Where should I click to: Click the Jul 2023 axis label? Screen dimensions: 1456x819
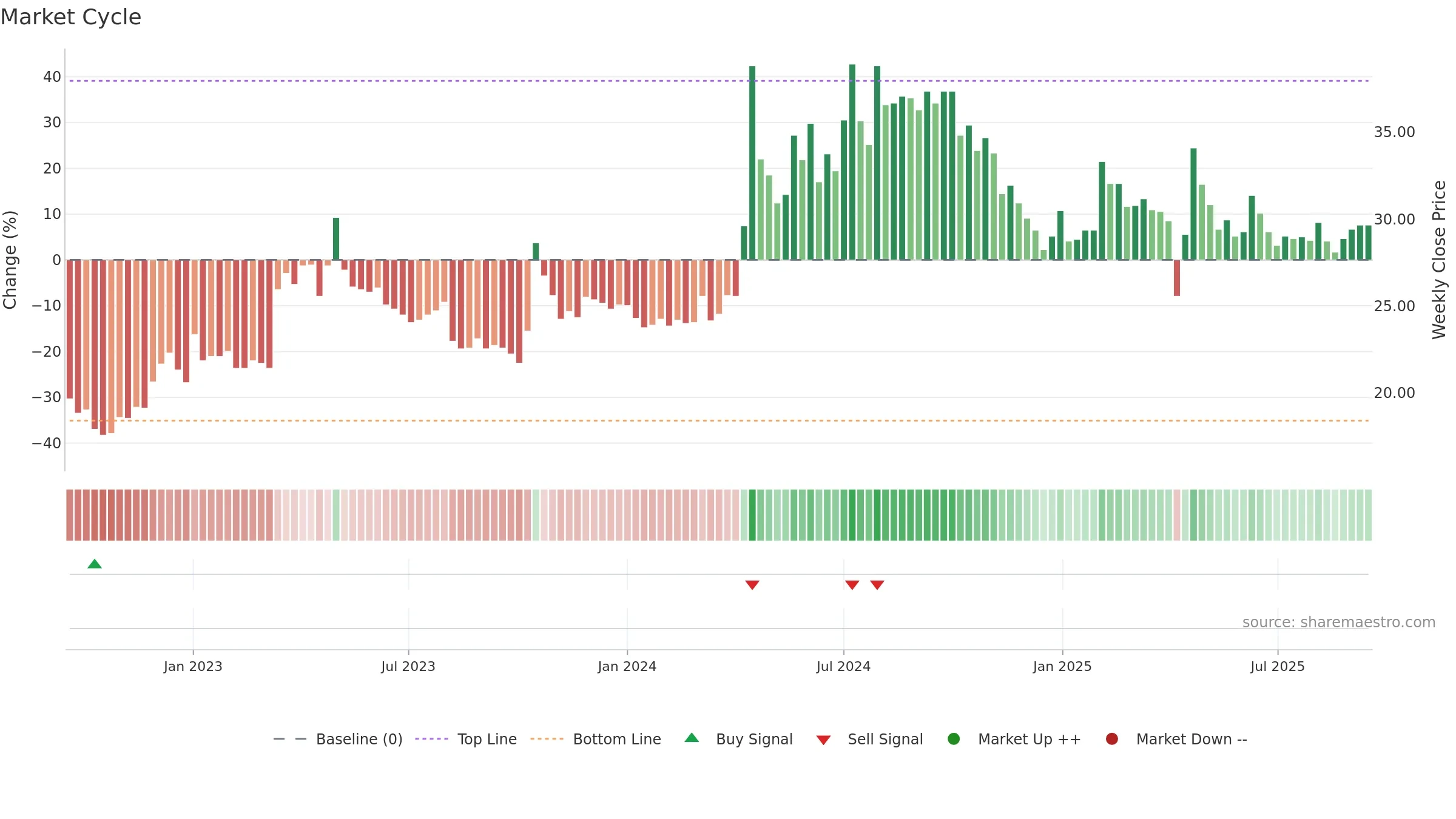408,666
